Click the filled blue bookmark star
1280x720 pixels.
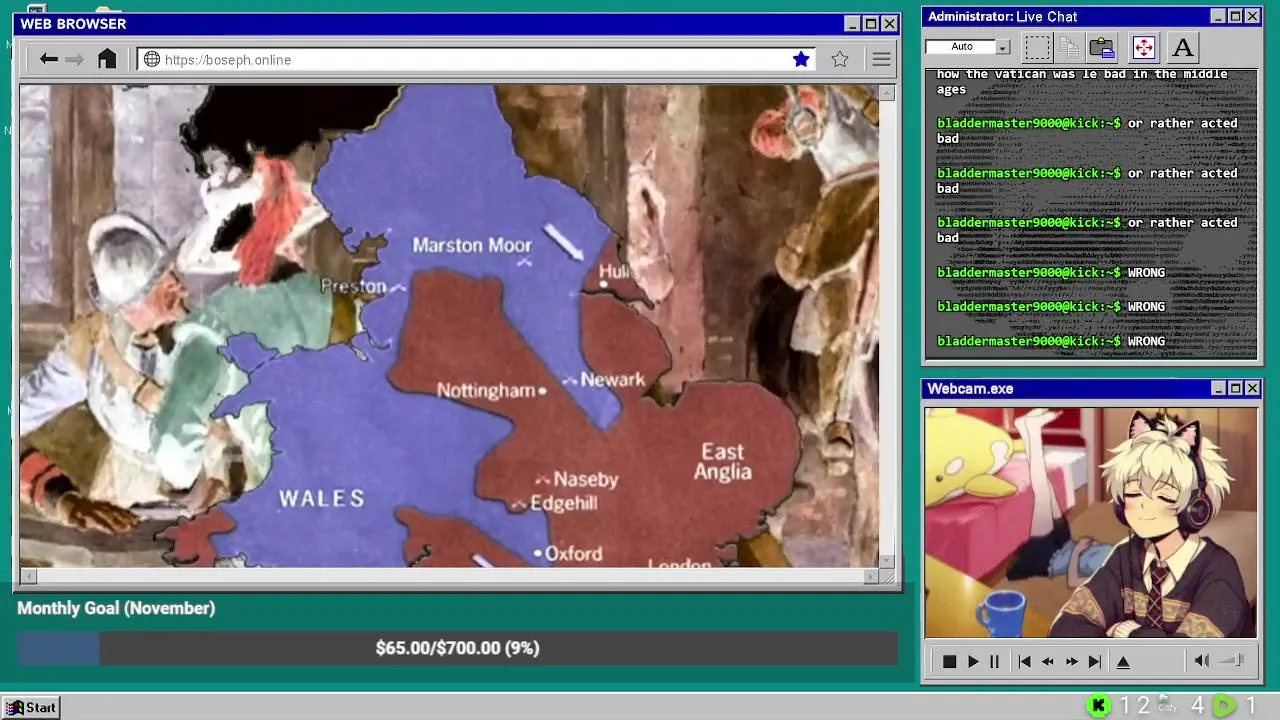[x=801, y=59]
